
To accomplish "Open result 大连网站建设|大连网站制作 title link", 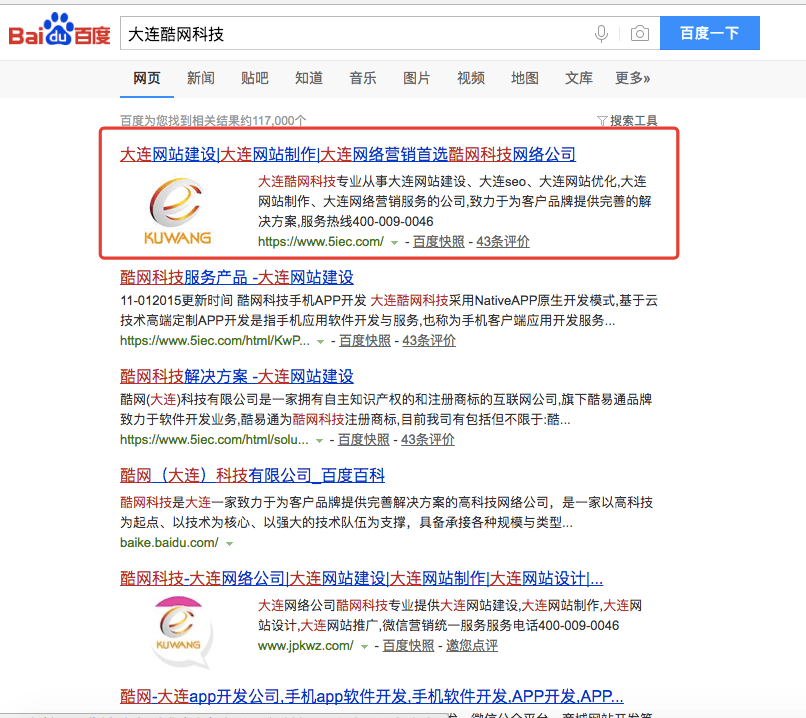I will [348, 154].
